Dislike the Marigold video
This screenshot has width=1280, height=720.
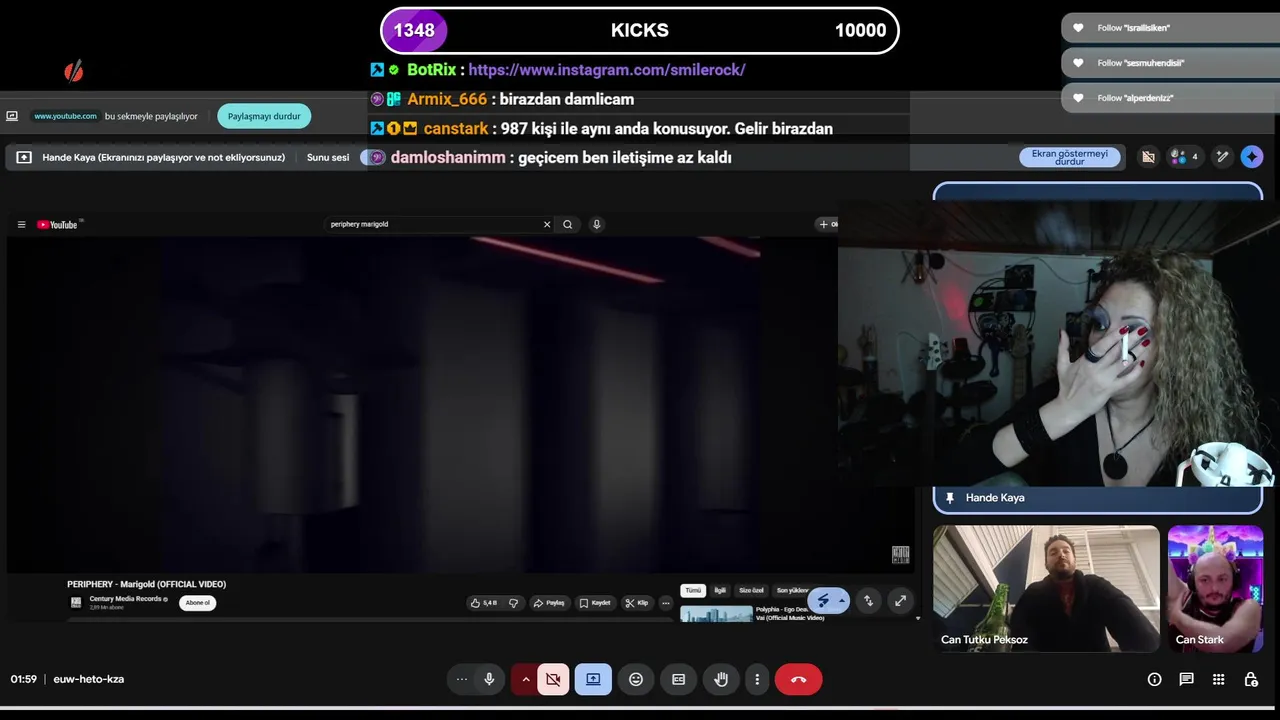(x=513, y=603)
